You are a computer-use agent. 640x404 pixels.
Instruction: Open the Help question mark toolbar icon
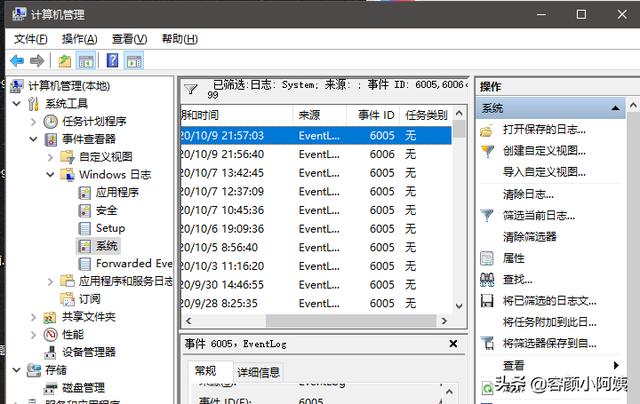(113, 61)
